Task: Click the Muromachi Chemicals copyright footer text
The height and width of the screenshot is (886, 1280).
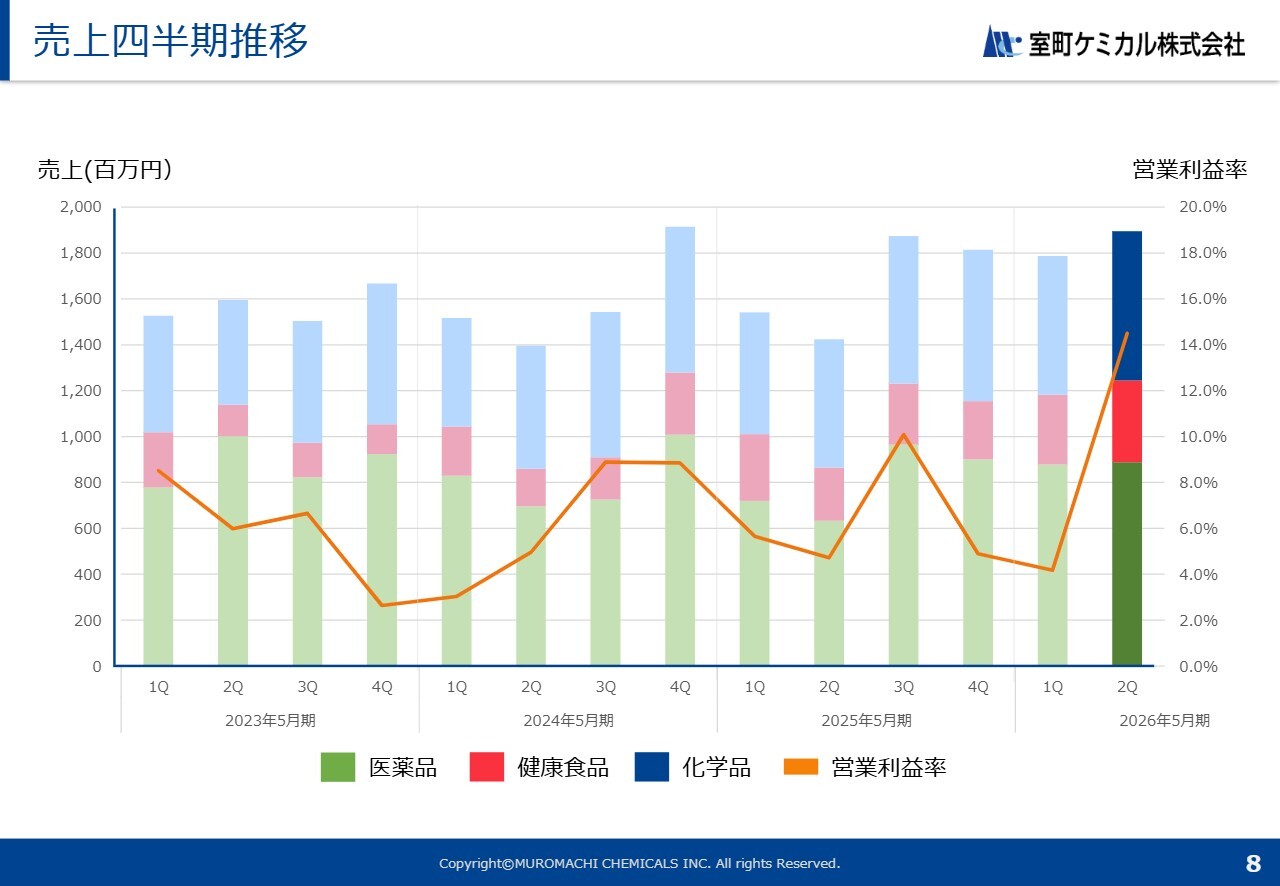Action: pos(640,863)
